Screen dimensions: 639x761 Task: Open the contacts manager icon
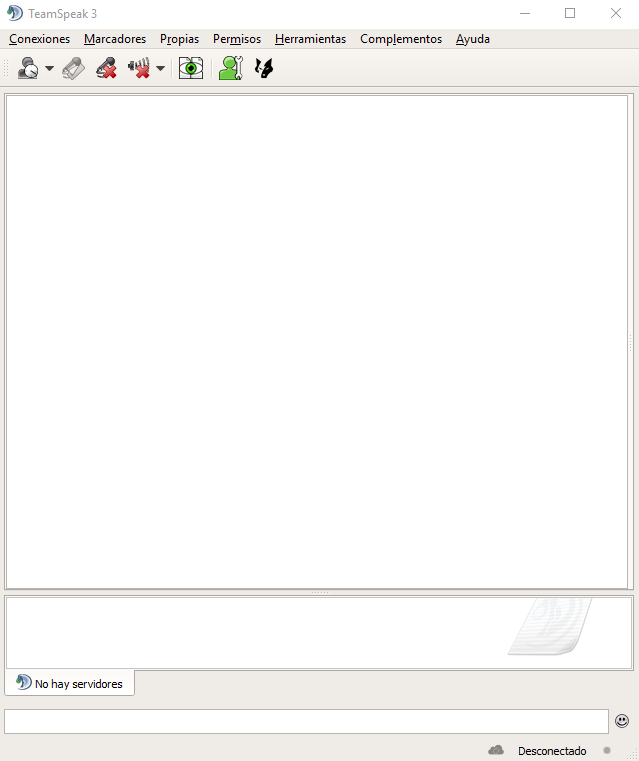tap(231, 68)
